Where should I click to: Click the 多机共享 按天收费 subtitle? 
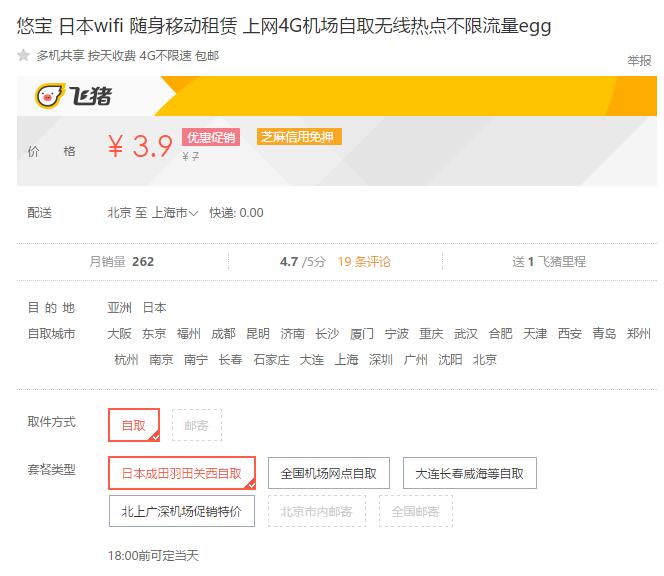click(128, 55)
